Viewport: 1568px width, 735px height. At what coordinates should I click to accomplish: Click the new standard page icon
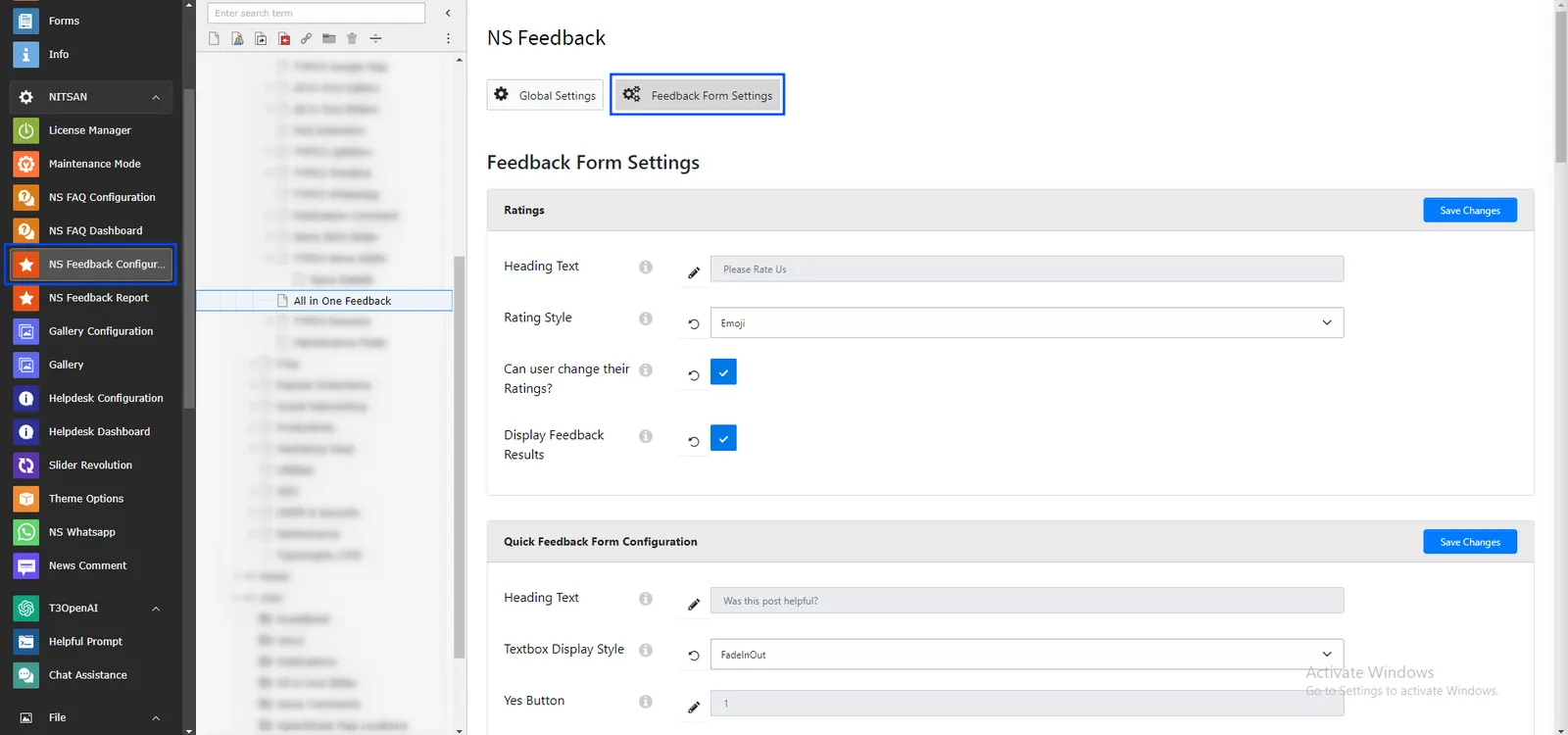214,39
